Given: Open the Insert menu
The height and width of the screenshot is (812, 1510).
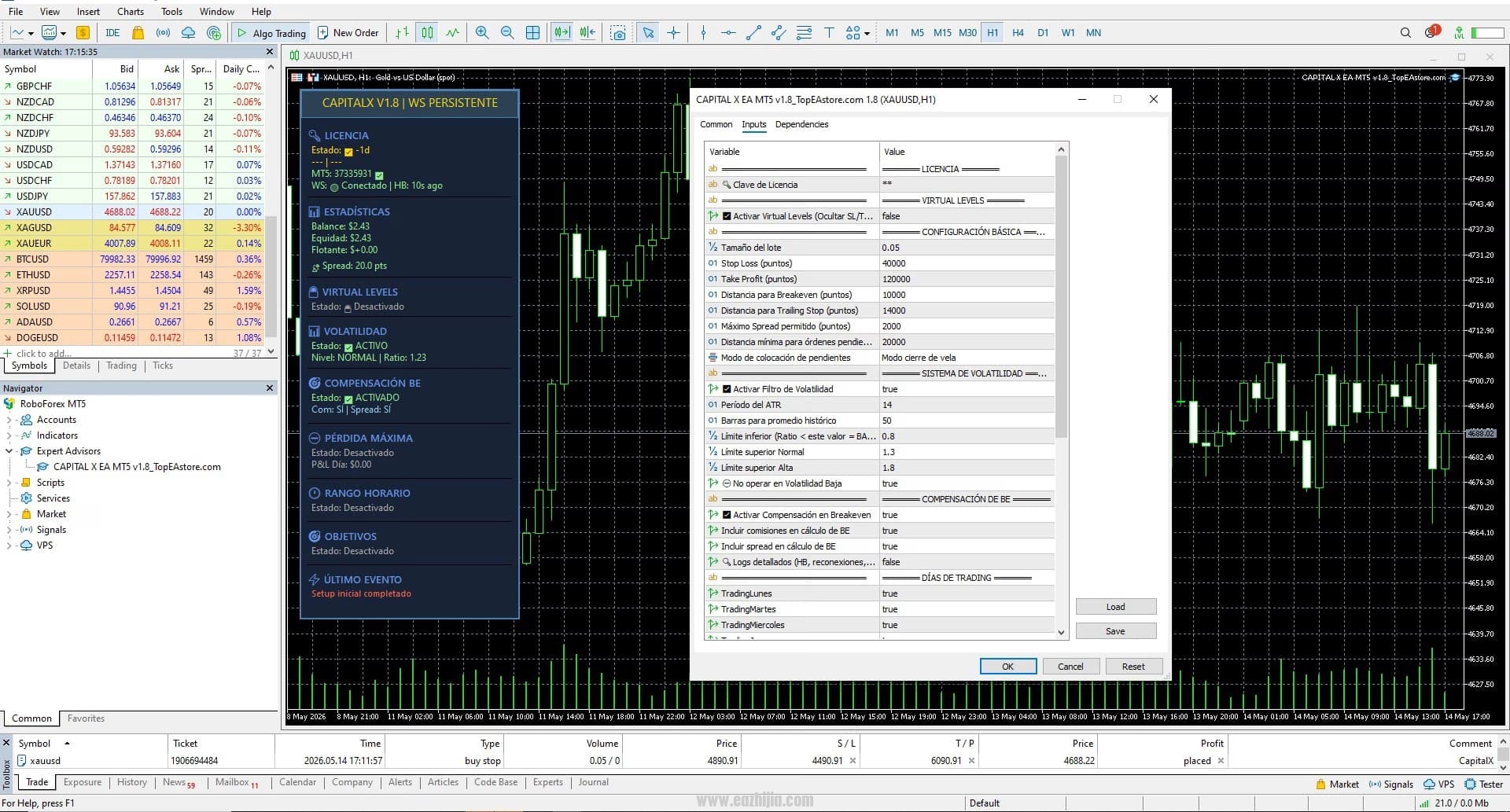Looking at the screenshot, I should pyautogui.click(x=88, y=12).
